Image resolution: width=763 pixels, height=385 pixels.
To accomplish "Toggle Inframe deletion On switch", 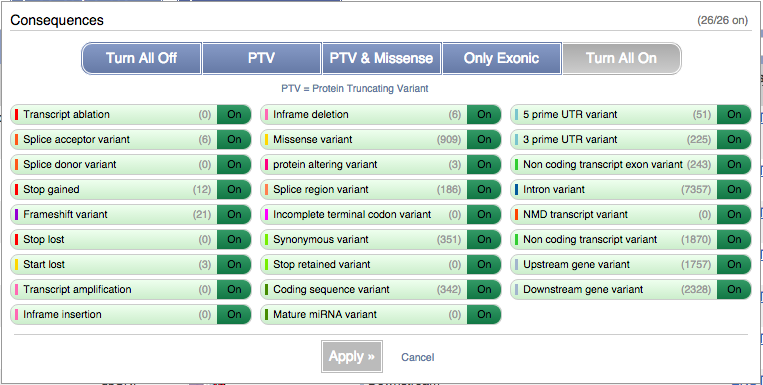I will point(484,115).
